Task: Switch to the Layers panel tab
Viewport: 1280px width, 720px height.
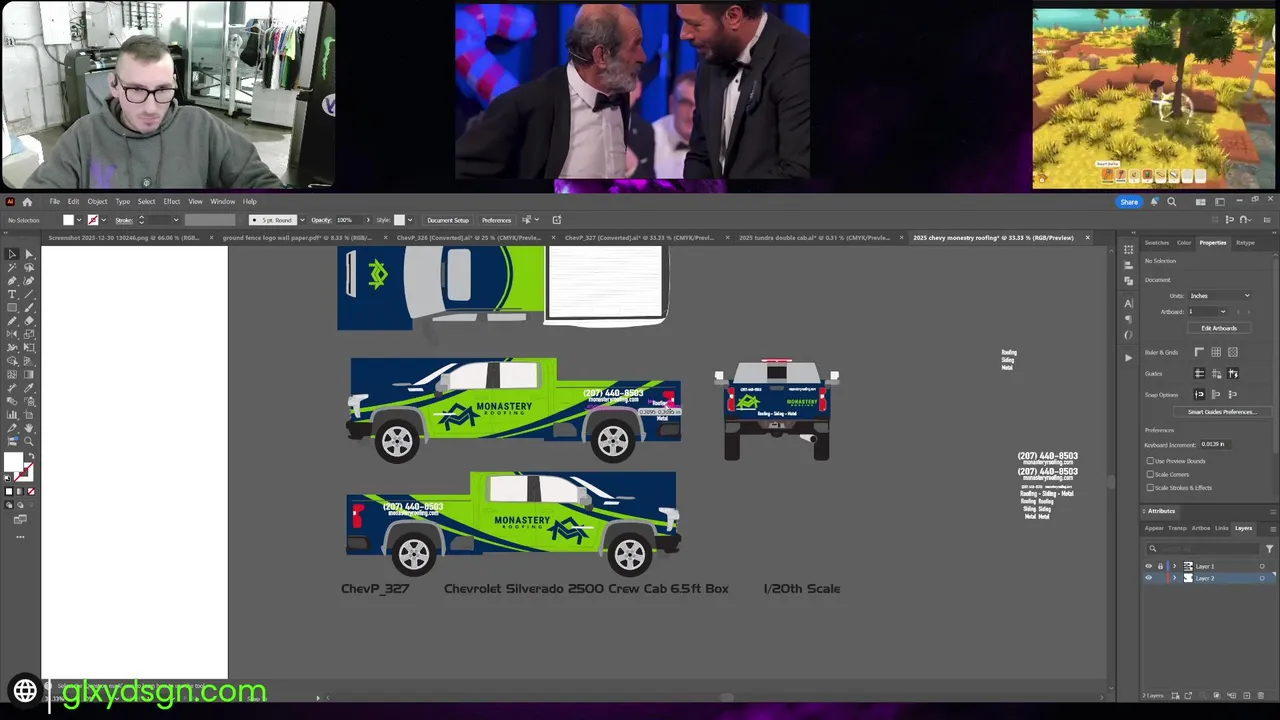Action: coord(1243,528)
